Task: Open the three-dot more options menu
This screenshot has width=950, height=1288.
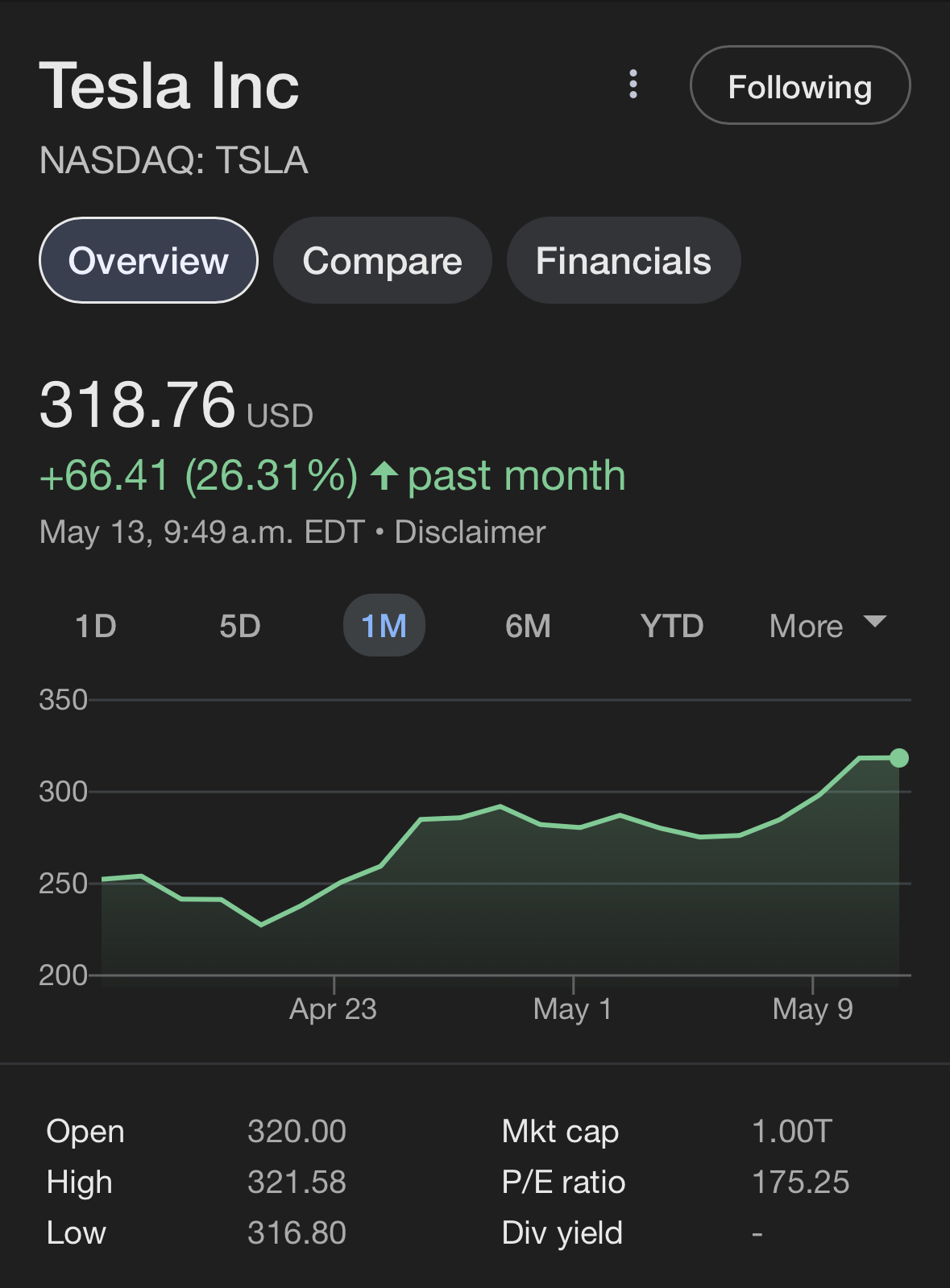Action: click(x=633, y=85)
